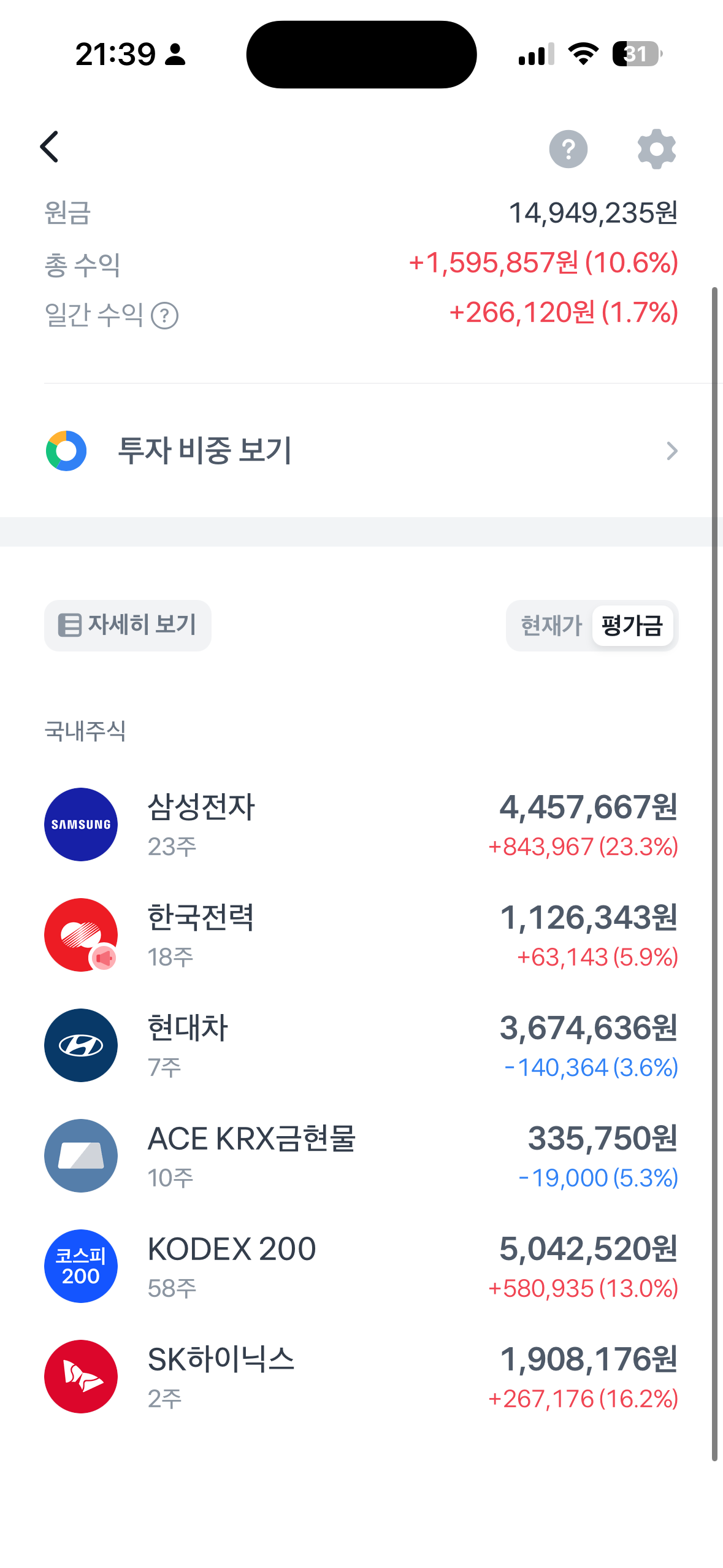Tap the back arrow icon

point(50,147)
